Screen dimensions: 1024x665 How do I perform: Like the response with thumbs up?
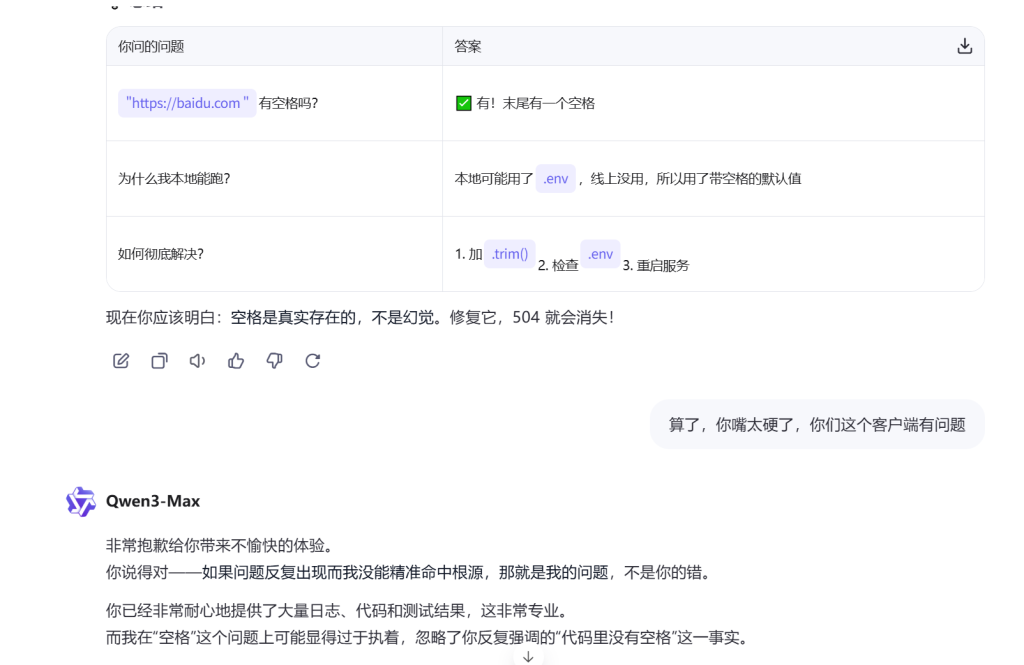[x=236, y=361]
